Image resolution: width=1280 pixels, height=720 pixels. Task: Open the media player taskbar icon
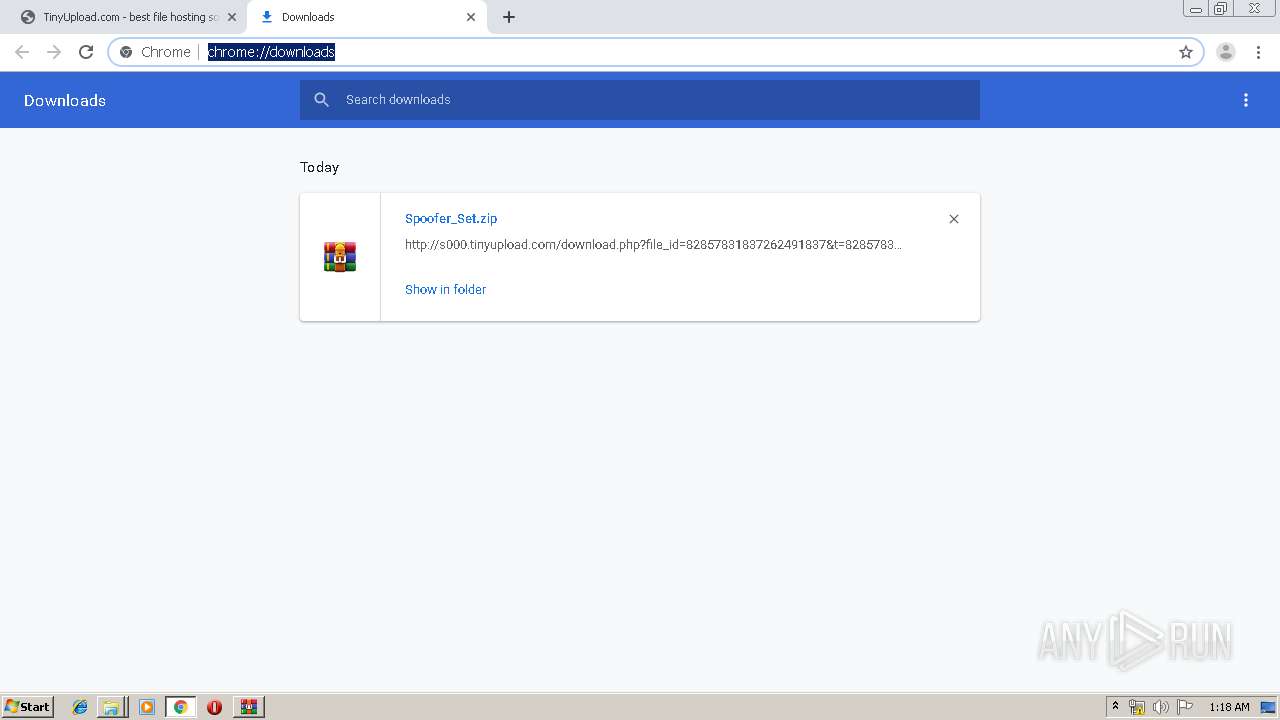[147, 707]
